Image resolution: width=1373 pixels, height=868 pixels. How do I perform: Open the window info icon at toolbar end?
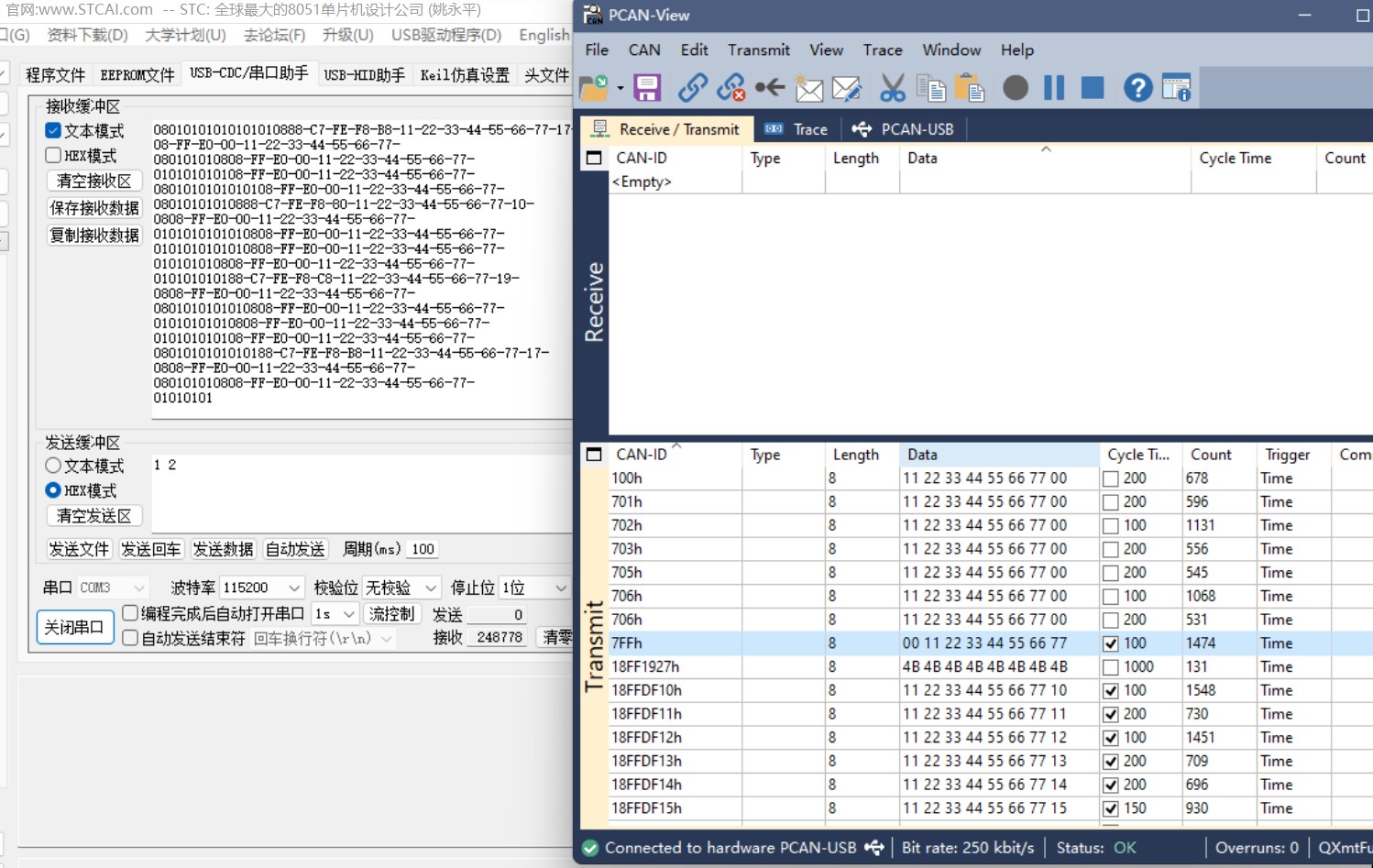[x=1176, y=88]
